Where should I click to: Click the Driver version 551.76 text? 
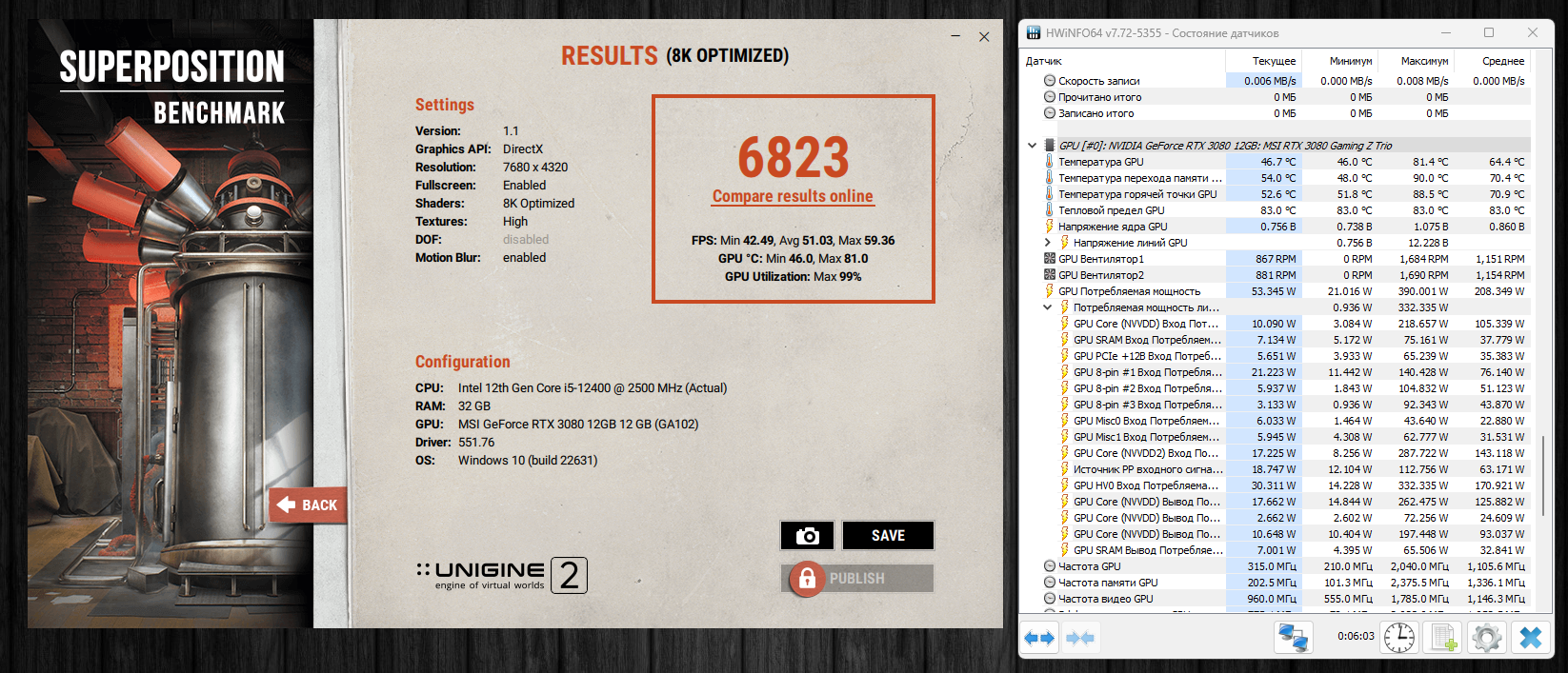476,443
